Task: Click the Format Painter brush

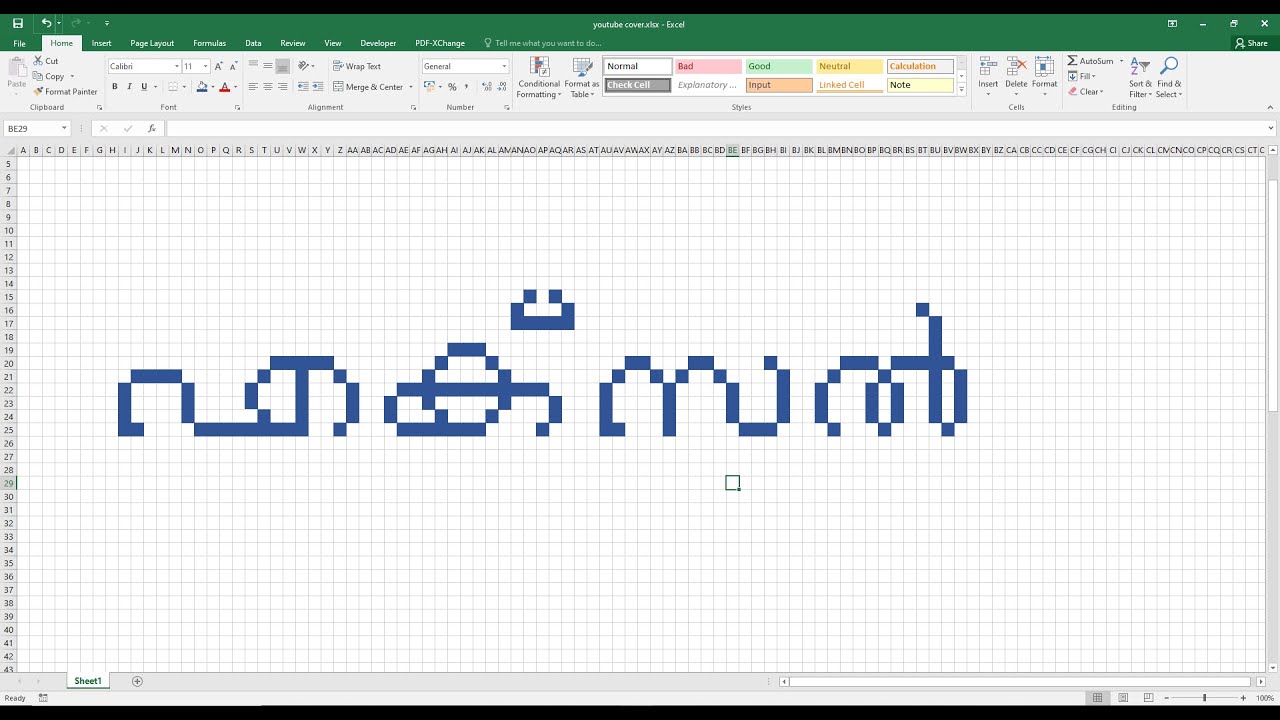Action: click(38, 92)
